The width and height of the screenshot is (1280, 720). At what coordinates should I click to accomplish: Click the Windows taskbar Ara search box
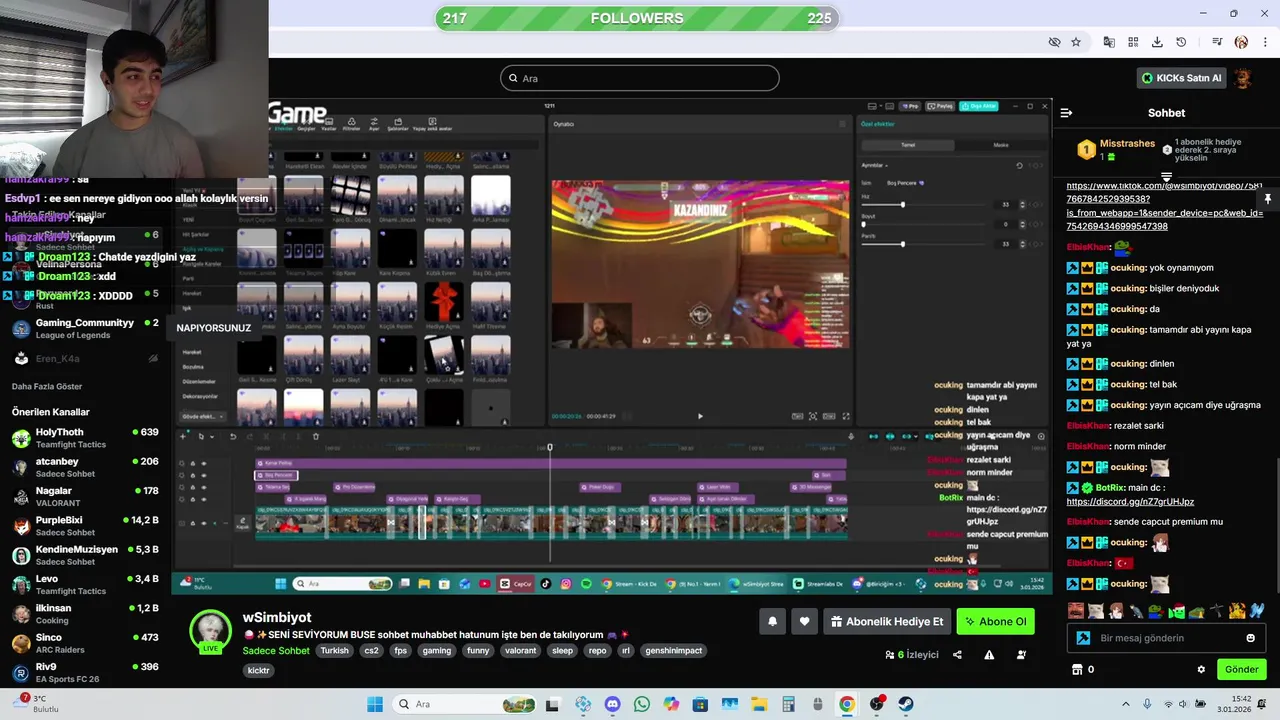pyautogui.click(x=463, y=704)
